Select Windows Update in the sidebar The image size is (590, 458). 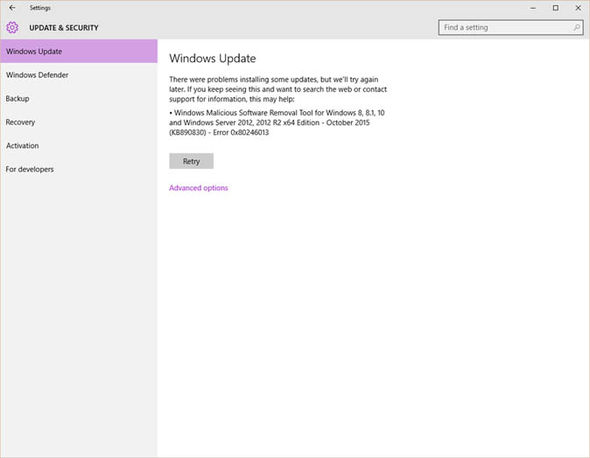click(79, 51)
